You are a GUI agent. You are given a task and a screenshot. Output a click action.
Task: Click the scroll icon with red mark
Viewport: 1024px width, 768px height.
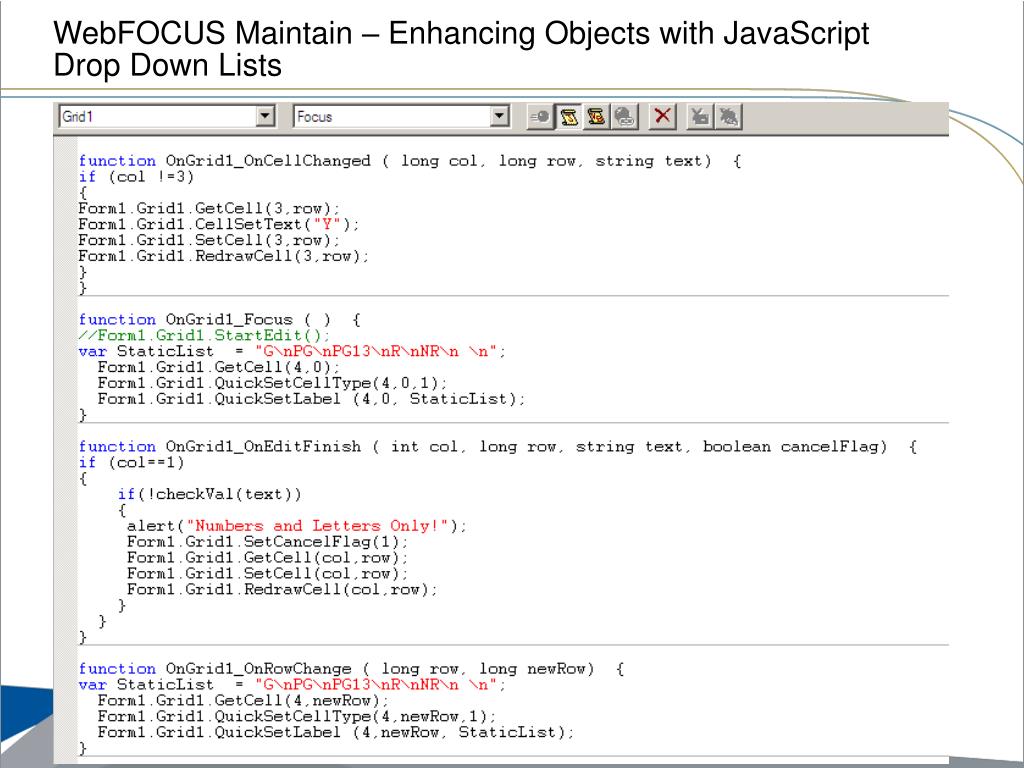597,117
